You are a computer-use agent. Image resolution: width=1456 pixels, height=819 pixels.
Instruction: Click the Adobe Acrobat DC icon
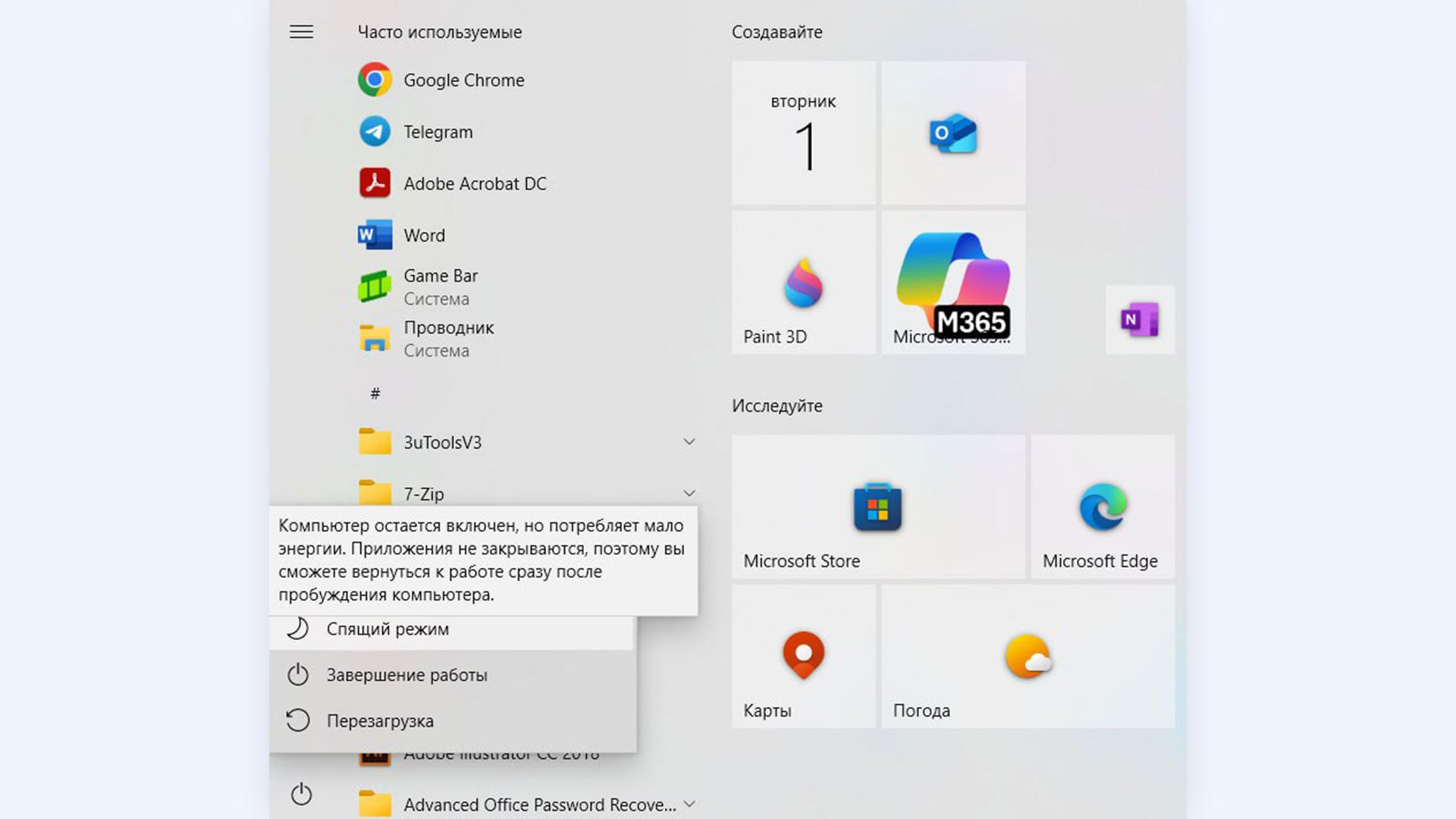pos(375,183)
